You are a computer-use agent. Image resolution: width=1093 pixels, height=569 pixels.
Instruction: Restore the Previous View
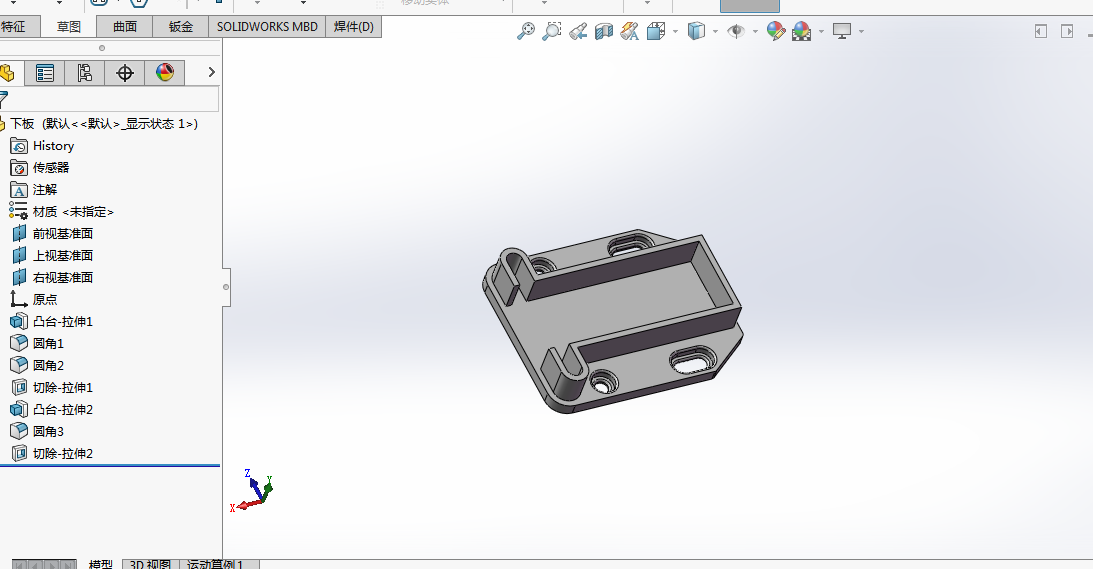[x=578, y=31]
